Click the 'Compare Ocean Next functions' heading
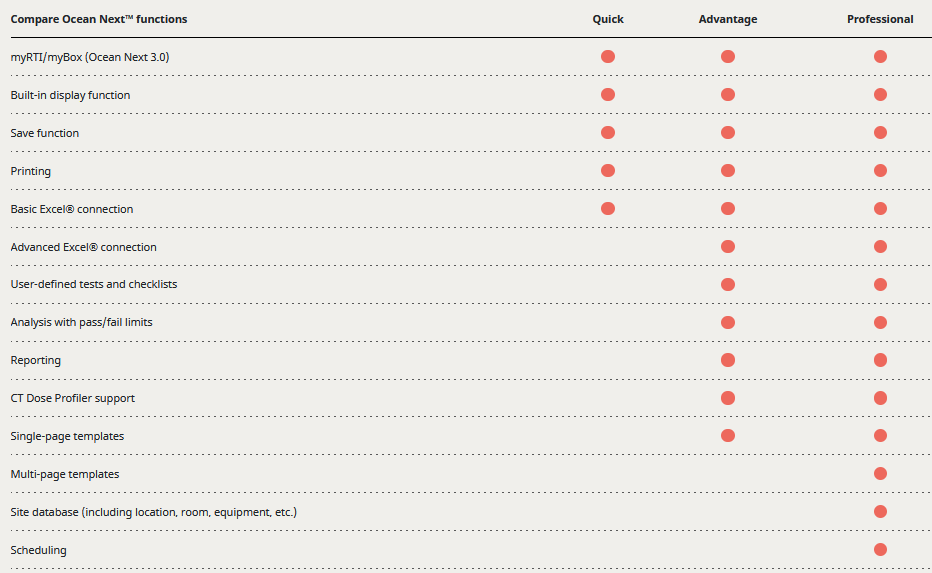 (99, 19)
